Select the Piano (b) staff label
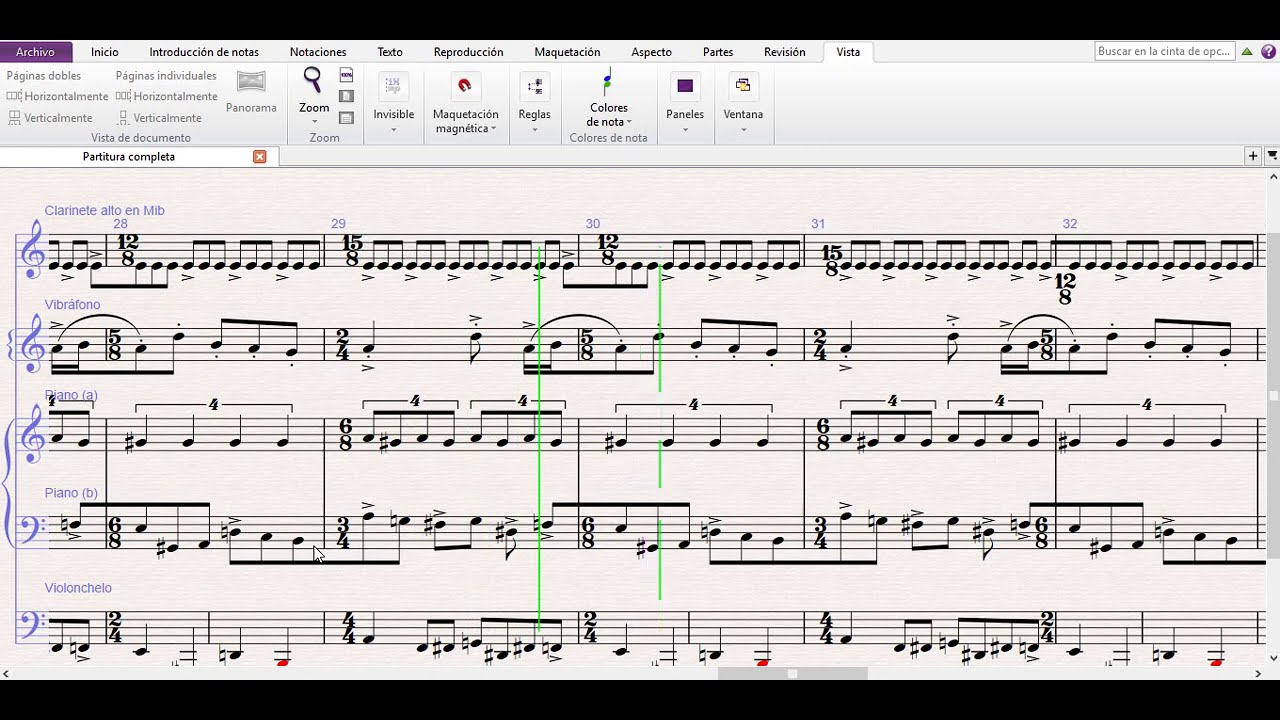Image resolution: width=1280 pixels, height=720 pixels. 71,493
